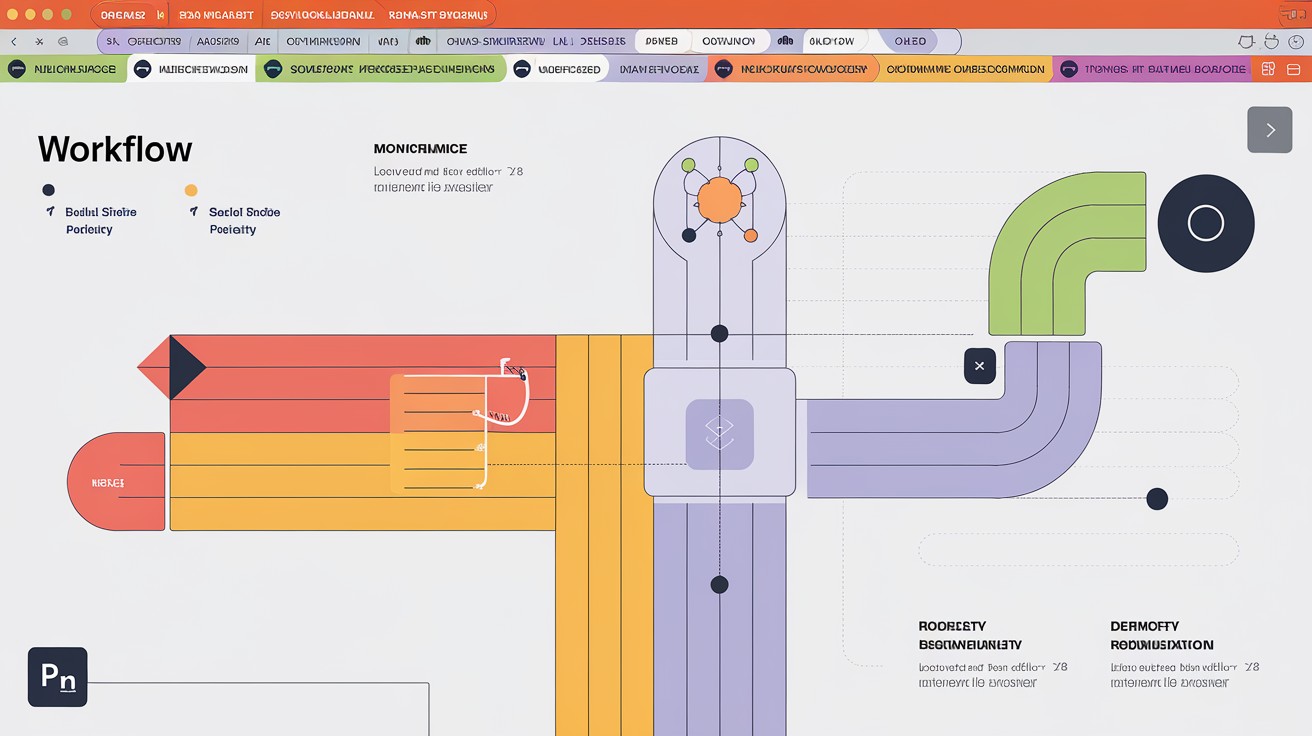Expand the panel with the gray chevron button
Screen dimensions: 1312x736
(x=1270, y=130)
